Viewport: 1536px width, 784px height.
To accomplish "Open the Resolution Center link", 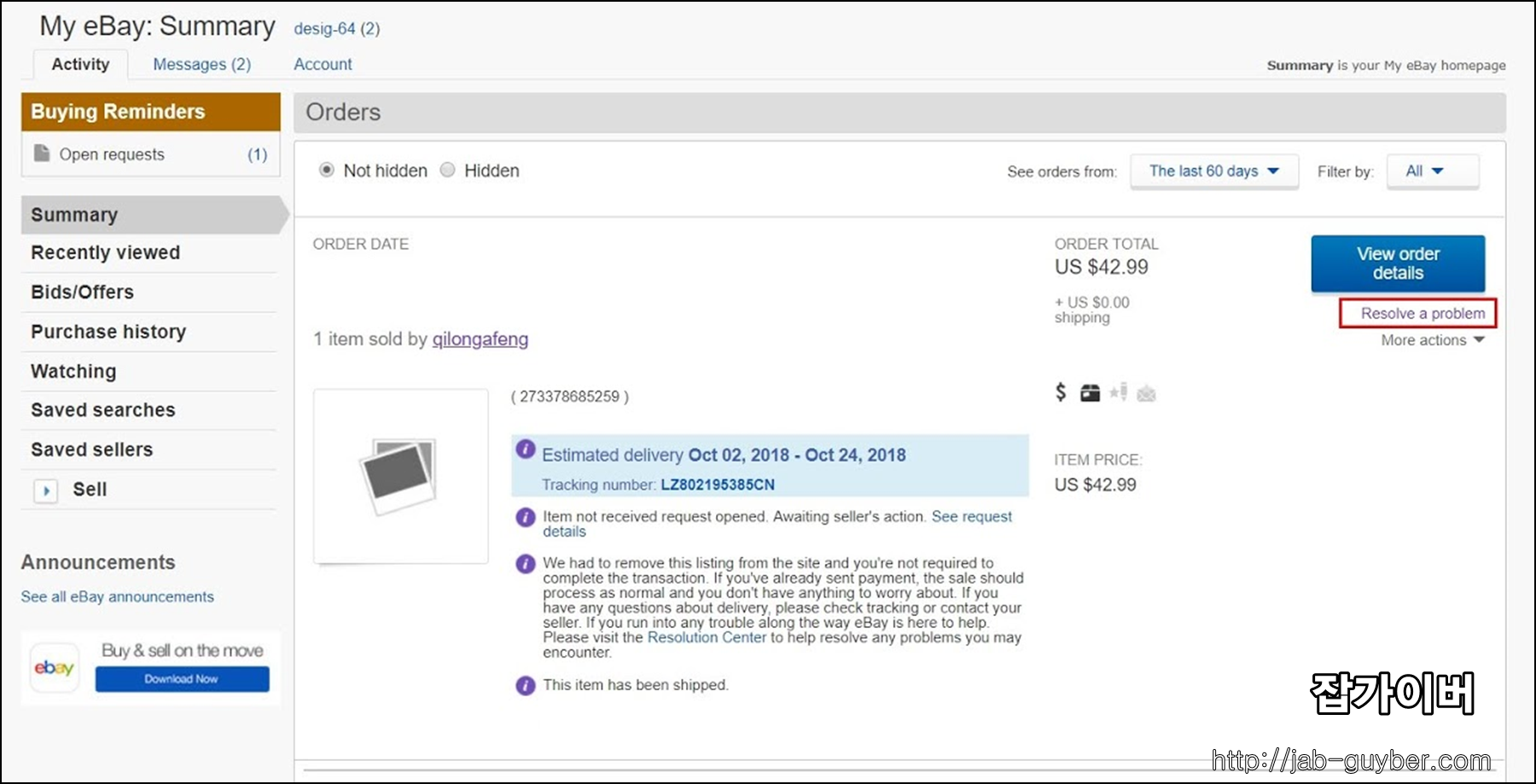I will 707,637.
